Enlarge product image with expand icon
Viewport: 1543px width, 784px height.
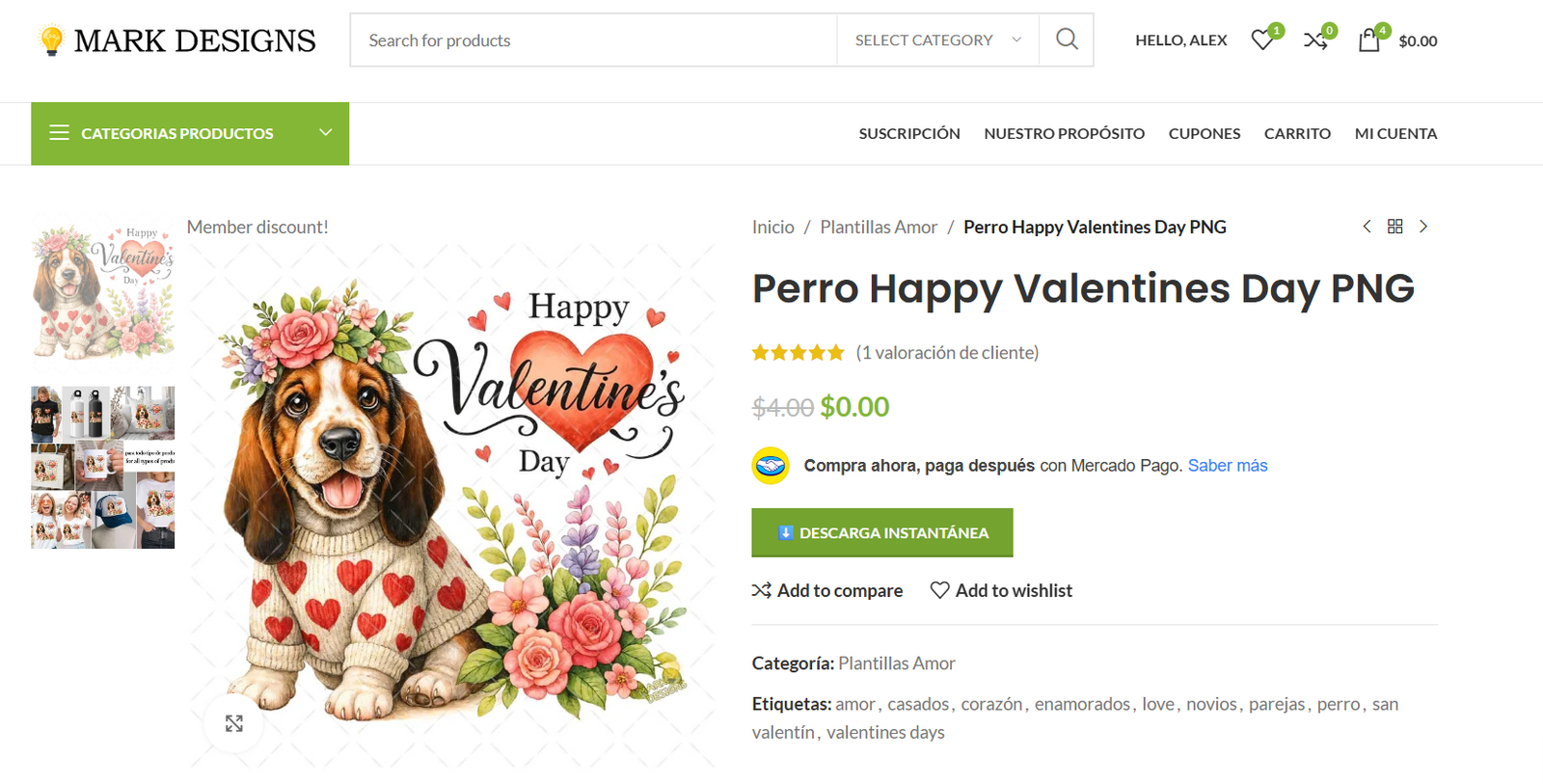[x=234, y=723]
